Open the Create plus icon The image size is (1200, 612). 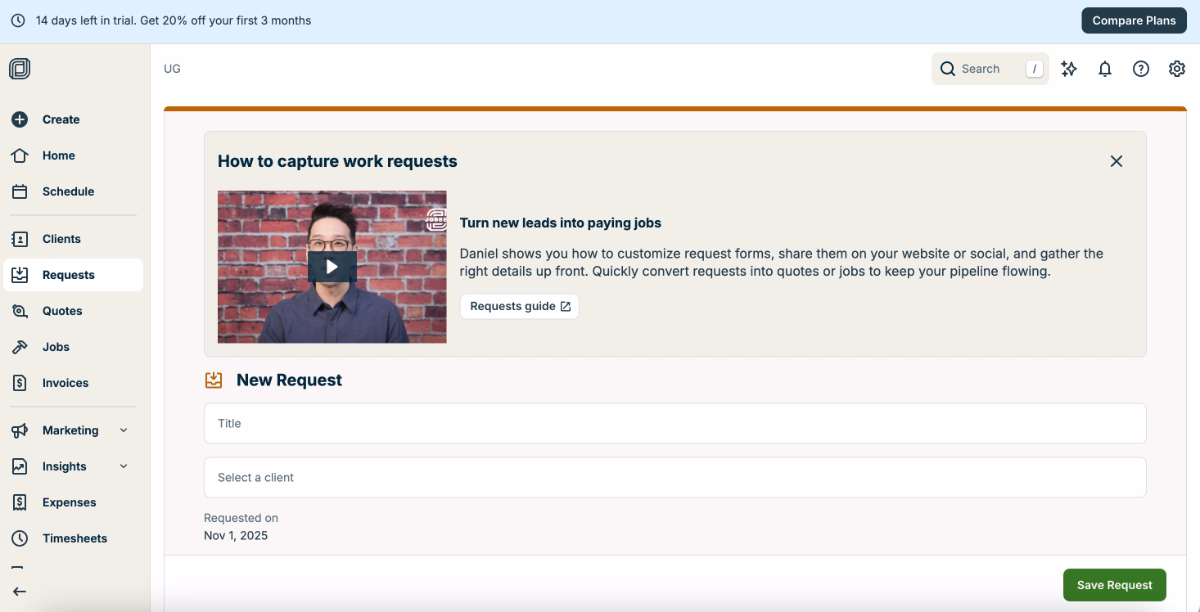(21, 118)
